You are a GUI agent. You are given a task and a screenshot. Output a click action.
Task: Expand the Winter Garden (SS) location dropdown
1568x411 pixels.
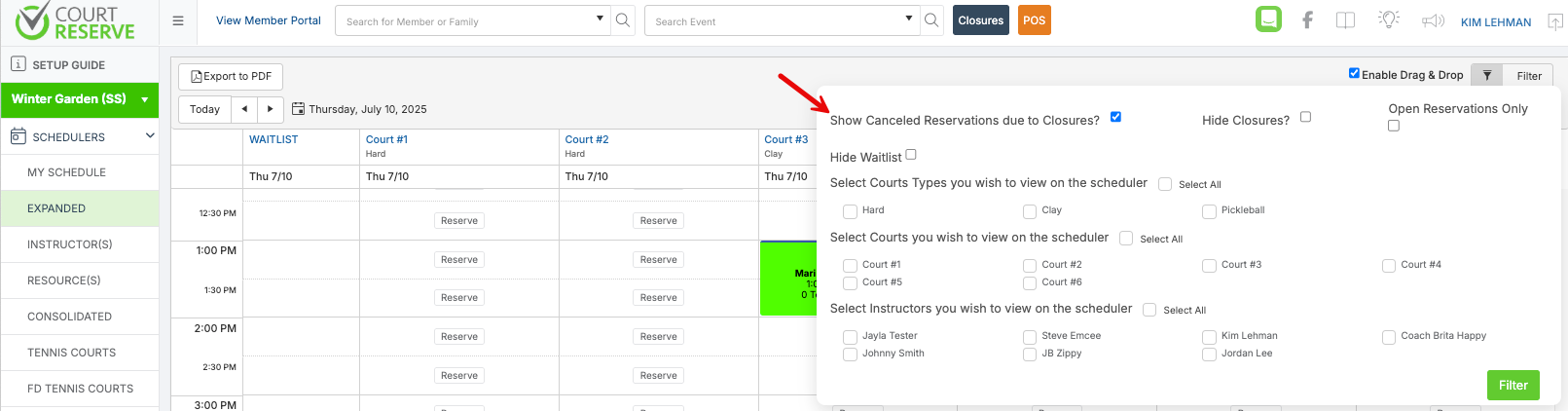(x=144, y=99)
